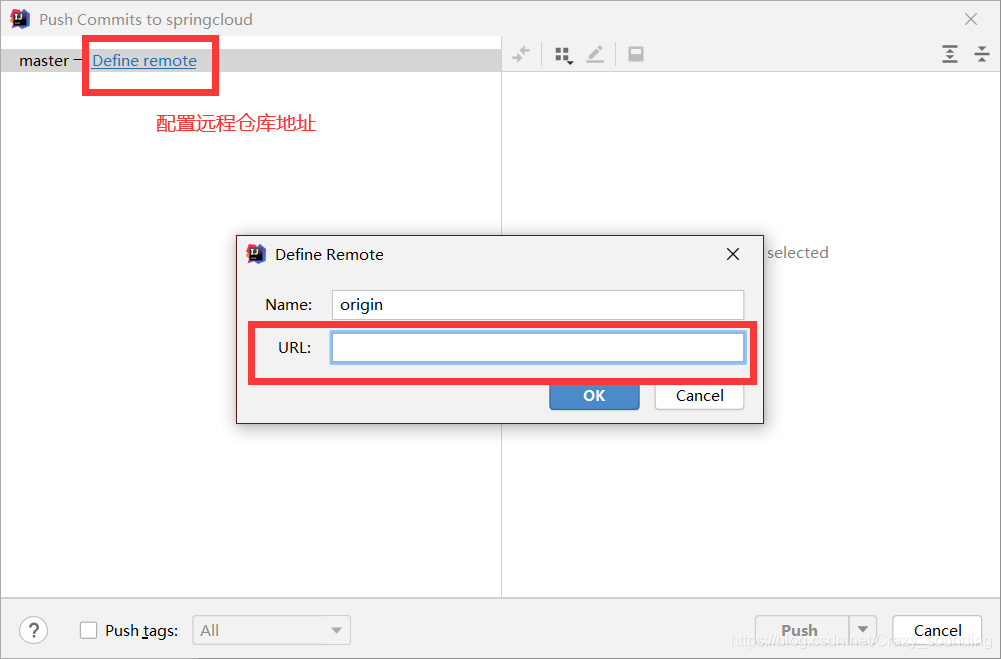Click the IntelliJ icon in Define Remote title
The height and width of the screenshot is (659, 1001).
[256, 254]
